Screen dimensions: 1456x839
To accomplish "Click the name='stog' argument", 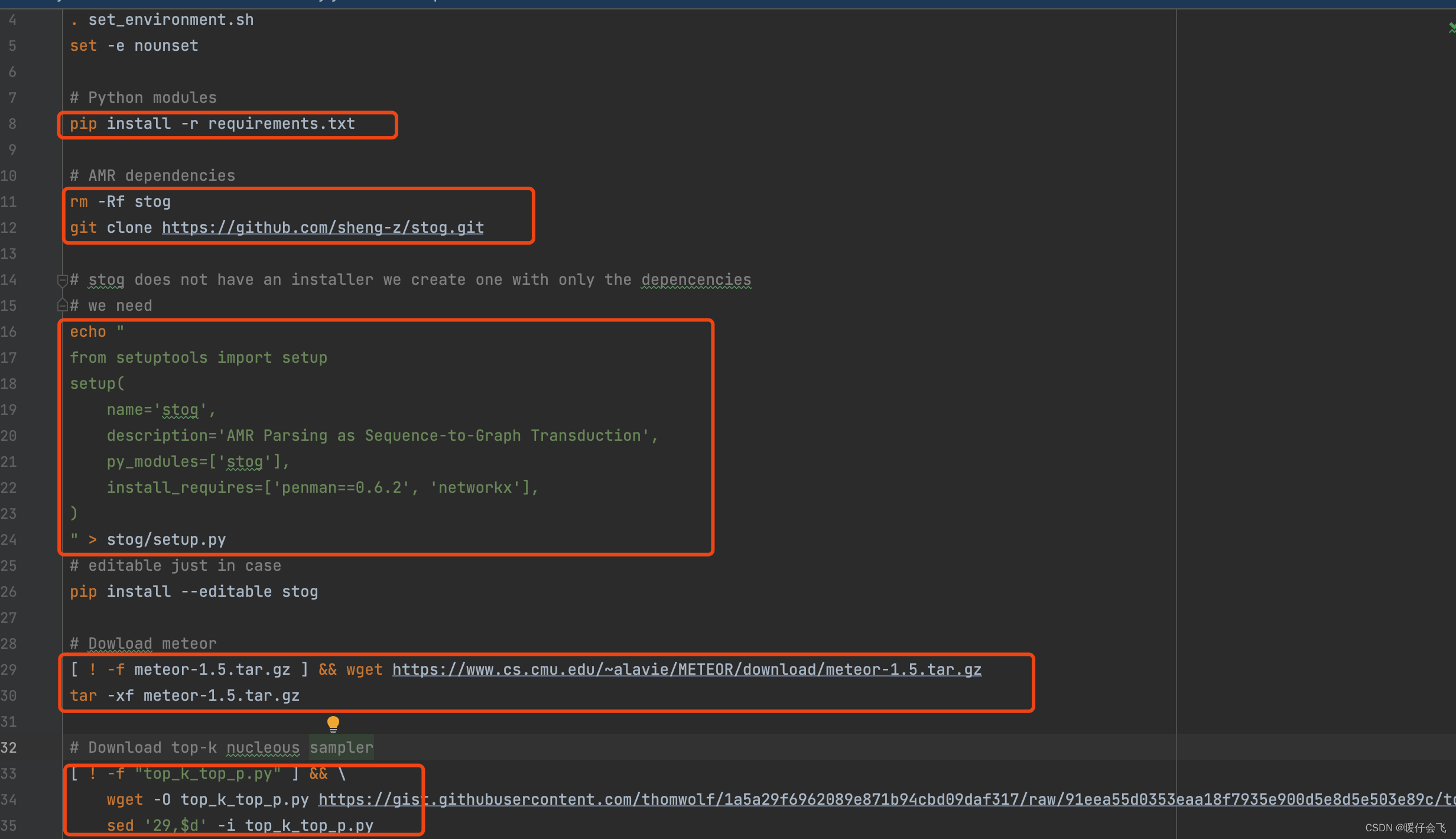I will point(161,409).
